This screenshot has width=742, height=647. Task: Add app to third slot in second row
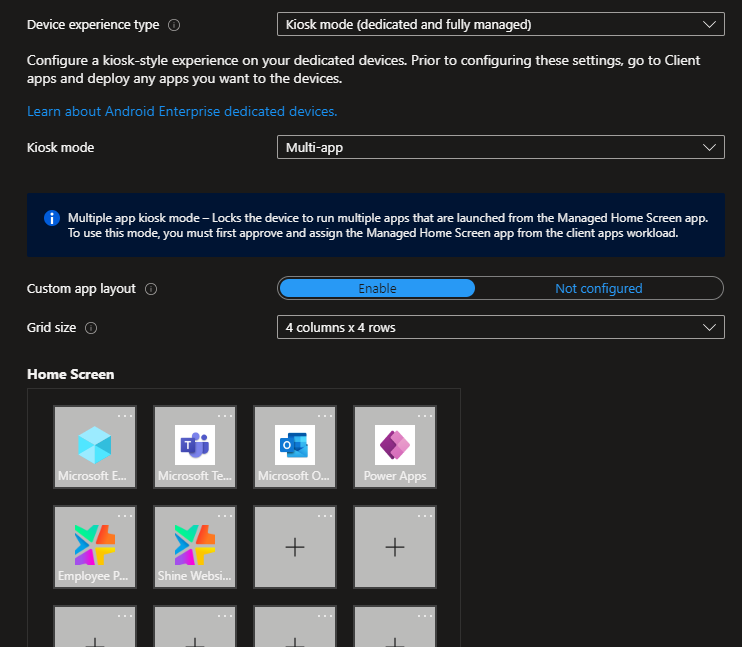(x=295, y=547)
